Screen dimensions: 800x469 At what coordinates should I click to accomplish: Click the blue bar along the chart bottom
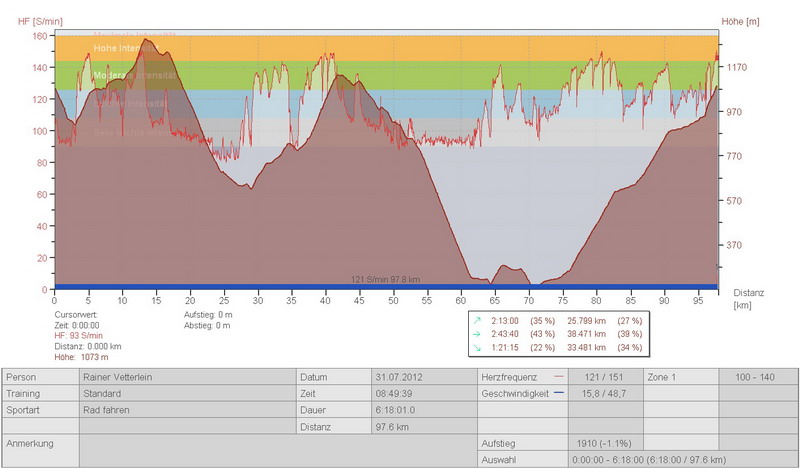click(x=385, y=287)
